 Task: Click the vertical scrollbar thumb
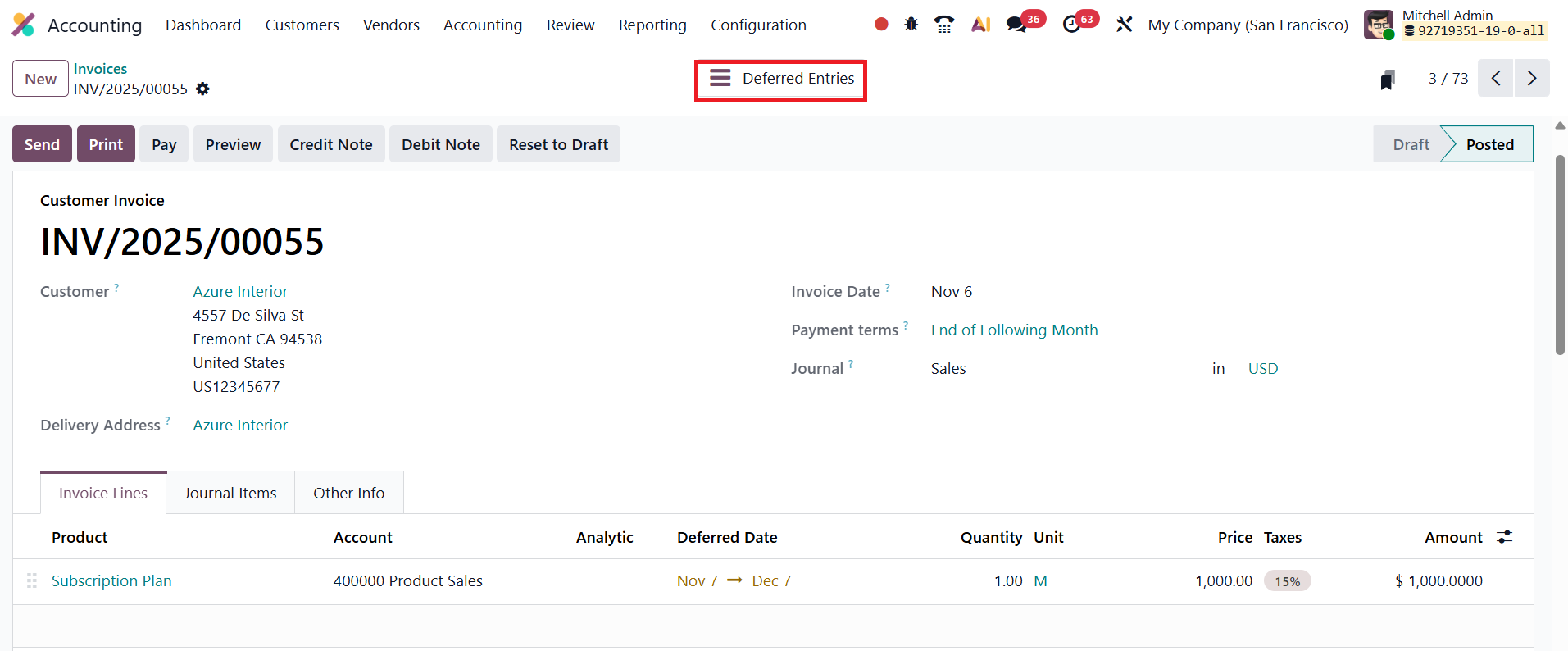(x=1560, y=254)
